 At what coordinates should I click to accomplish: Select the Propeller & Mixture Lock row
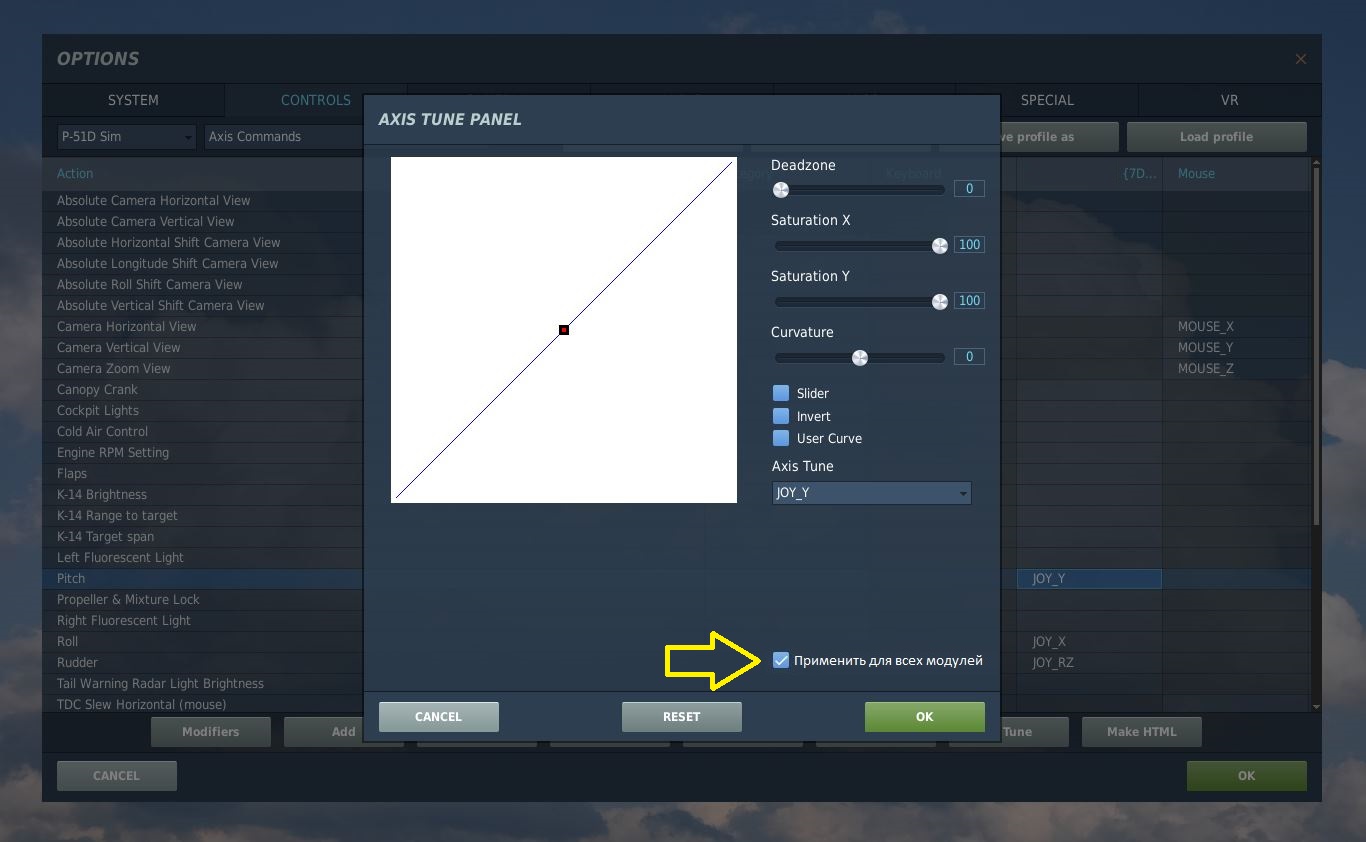pyautogui.click(x=202, y=599)
